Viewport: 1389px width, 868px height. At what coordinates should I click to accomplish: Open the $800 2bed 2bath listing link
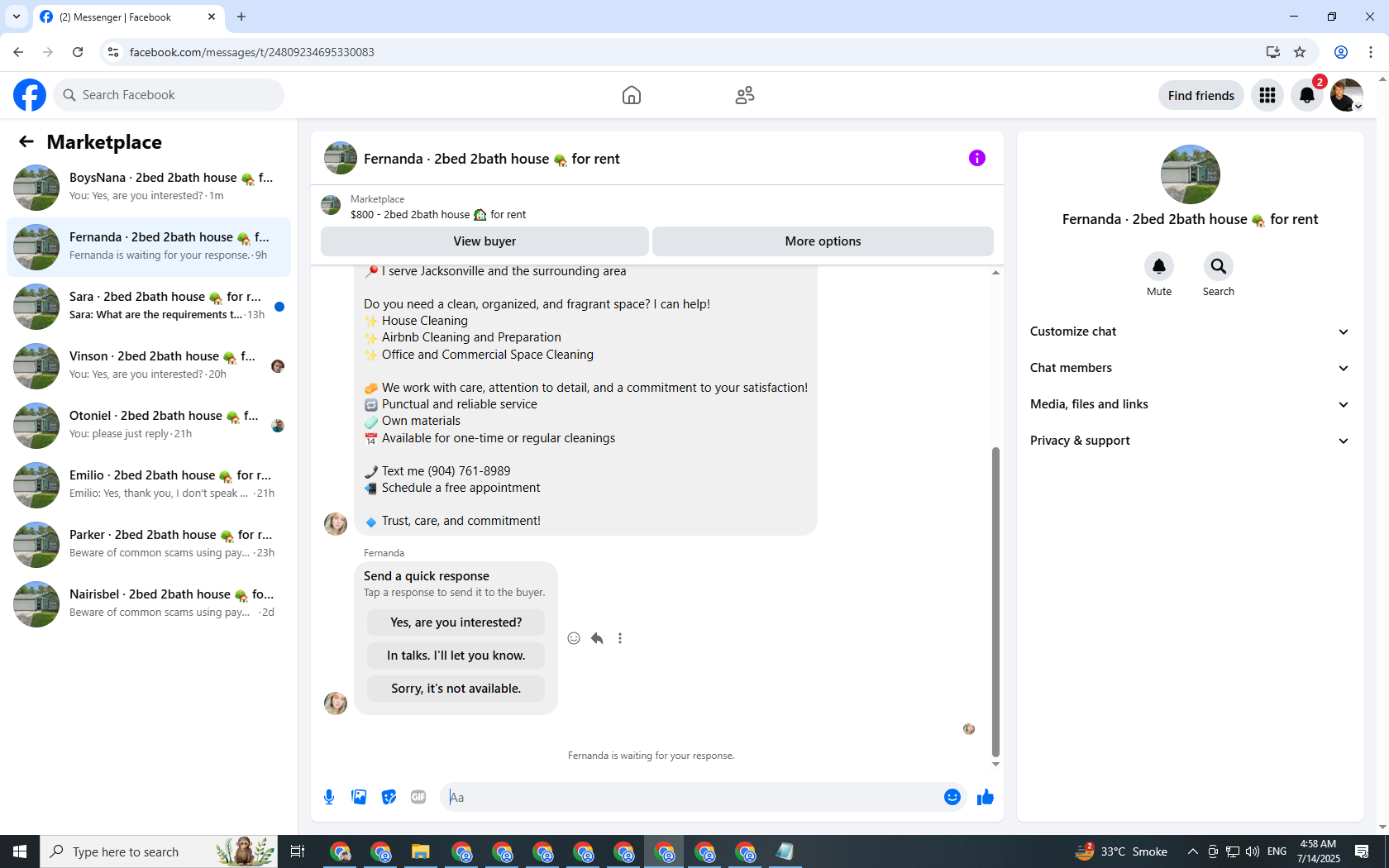click(437, 214)
